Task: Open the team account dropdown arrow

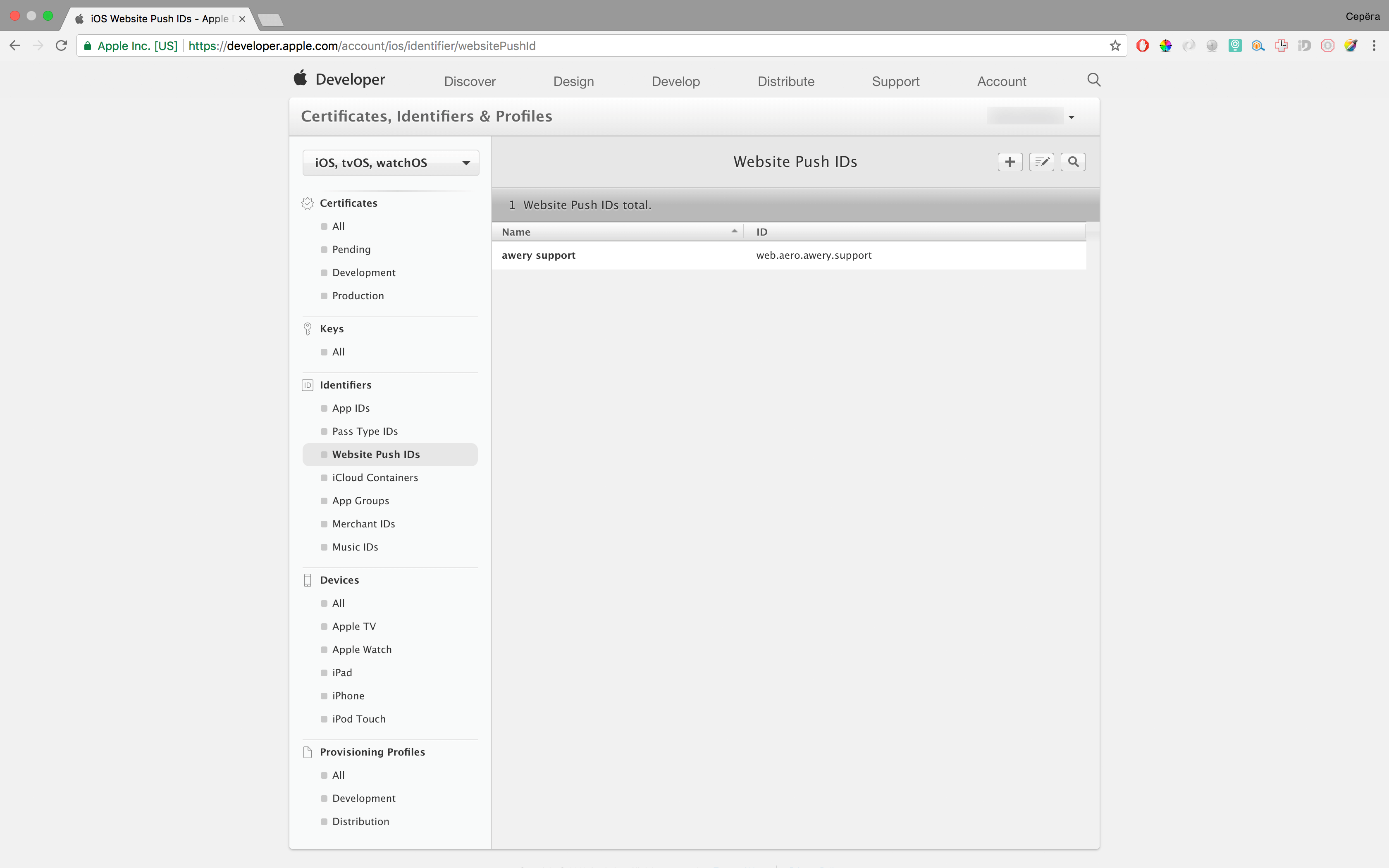Action: [1071, 117]
